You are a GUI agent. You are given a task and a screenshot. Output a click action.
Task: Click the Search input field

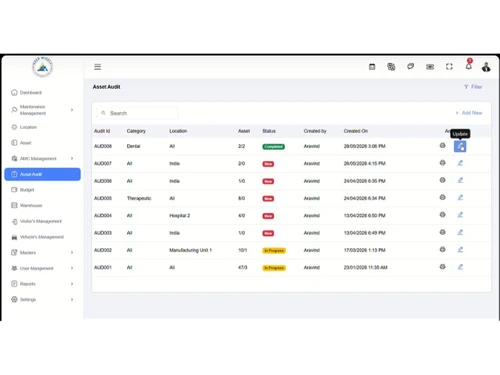point(137,113)
